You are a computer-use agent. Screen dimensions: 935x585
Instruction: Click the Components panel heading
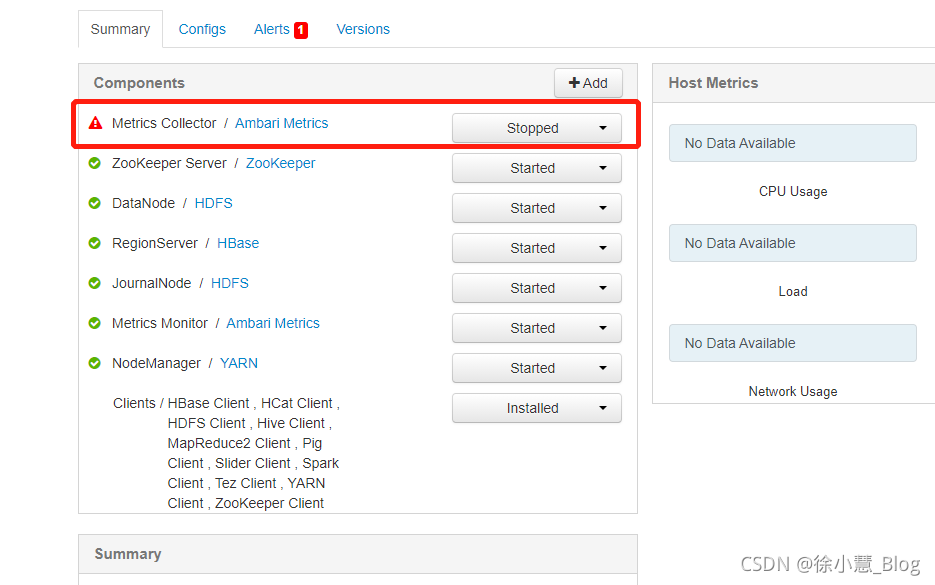click(139, 83)
